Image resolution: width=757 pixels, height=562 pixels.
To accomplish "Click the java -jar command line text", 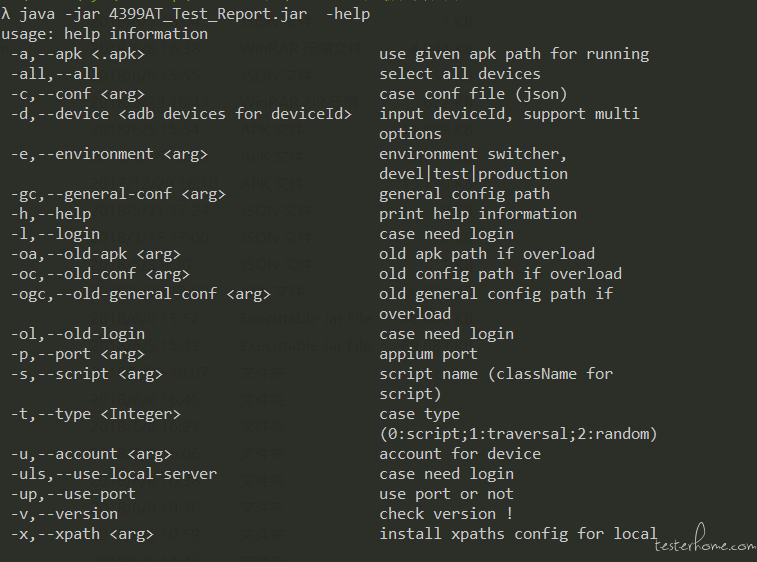I will pos(185,14).
